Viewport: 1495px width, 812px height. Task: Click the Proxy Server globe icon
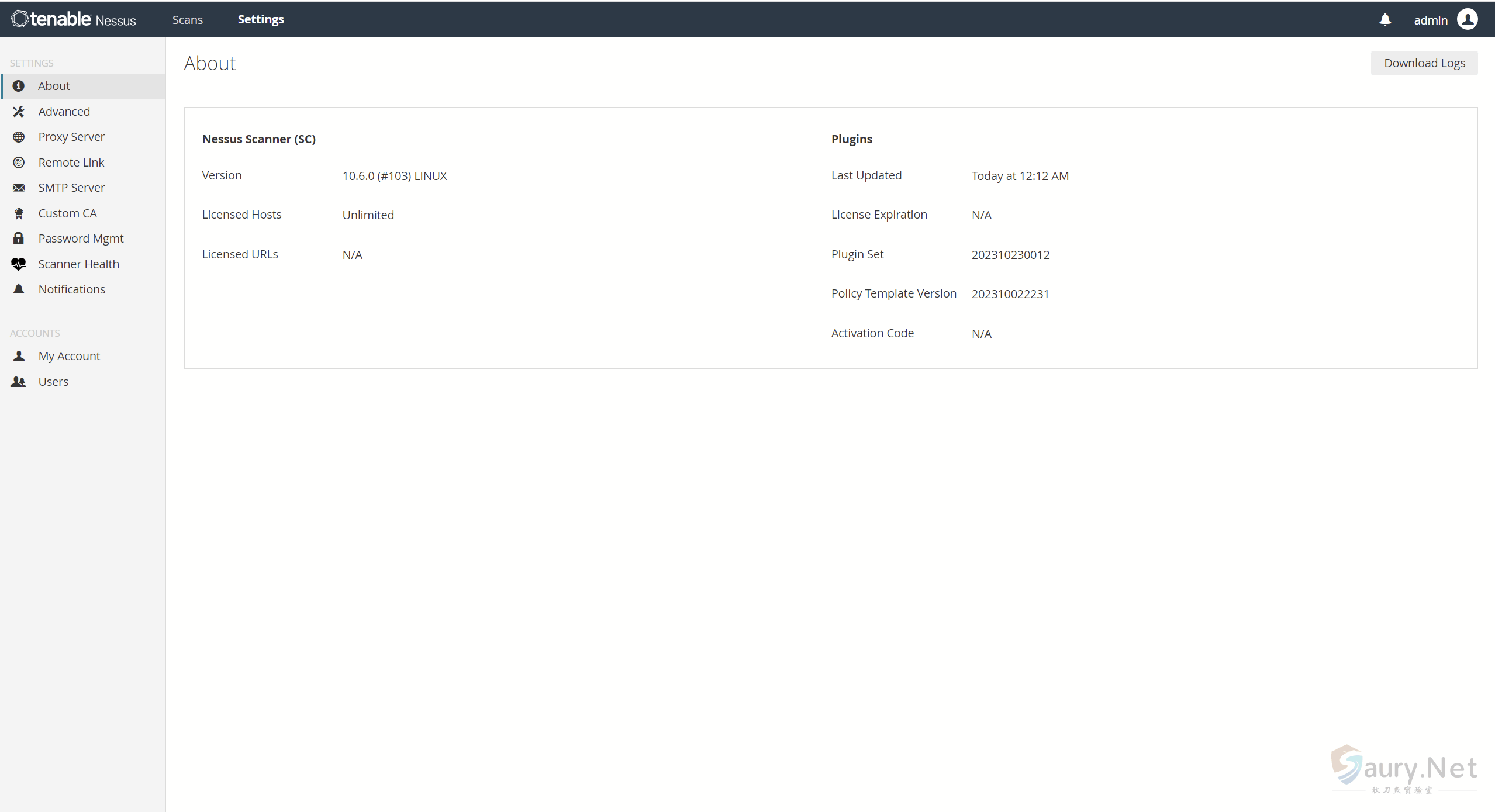coord(19,137)
